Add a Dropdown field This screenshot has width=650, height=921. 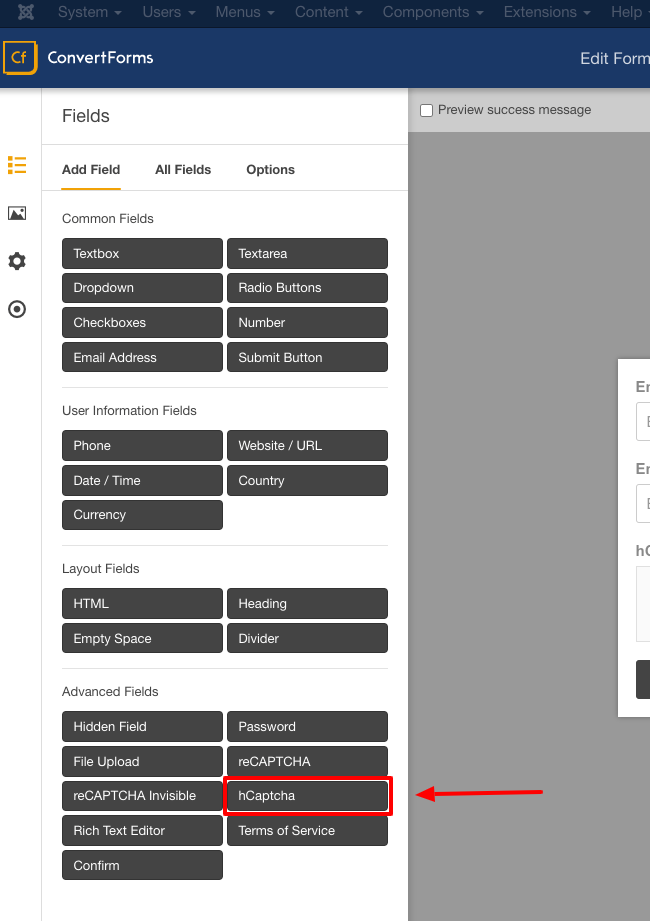pyautogui.click(x=143, y=288)
